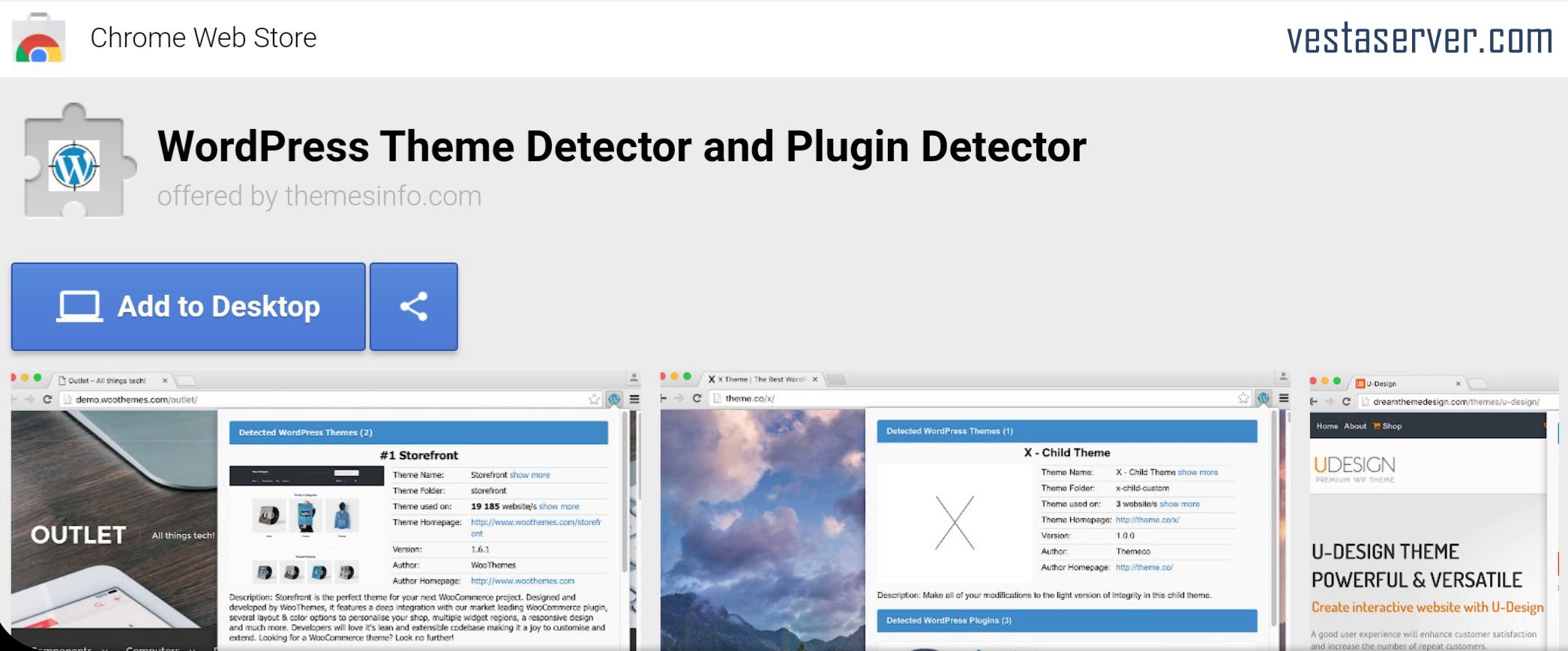The image size is (1568, 651).
Task: Select the Outlet – All things tech browser tab
Action: pos(112,380)
